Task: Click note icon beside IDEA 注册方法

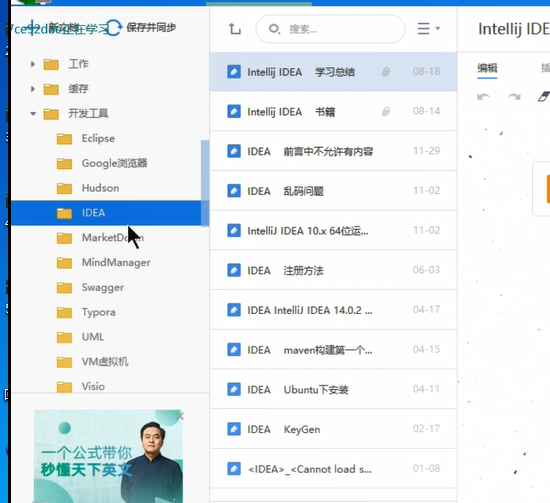Action: 234,270
